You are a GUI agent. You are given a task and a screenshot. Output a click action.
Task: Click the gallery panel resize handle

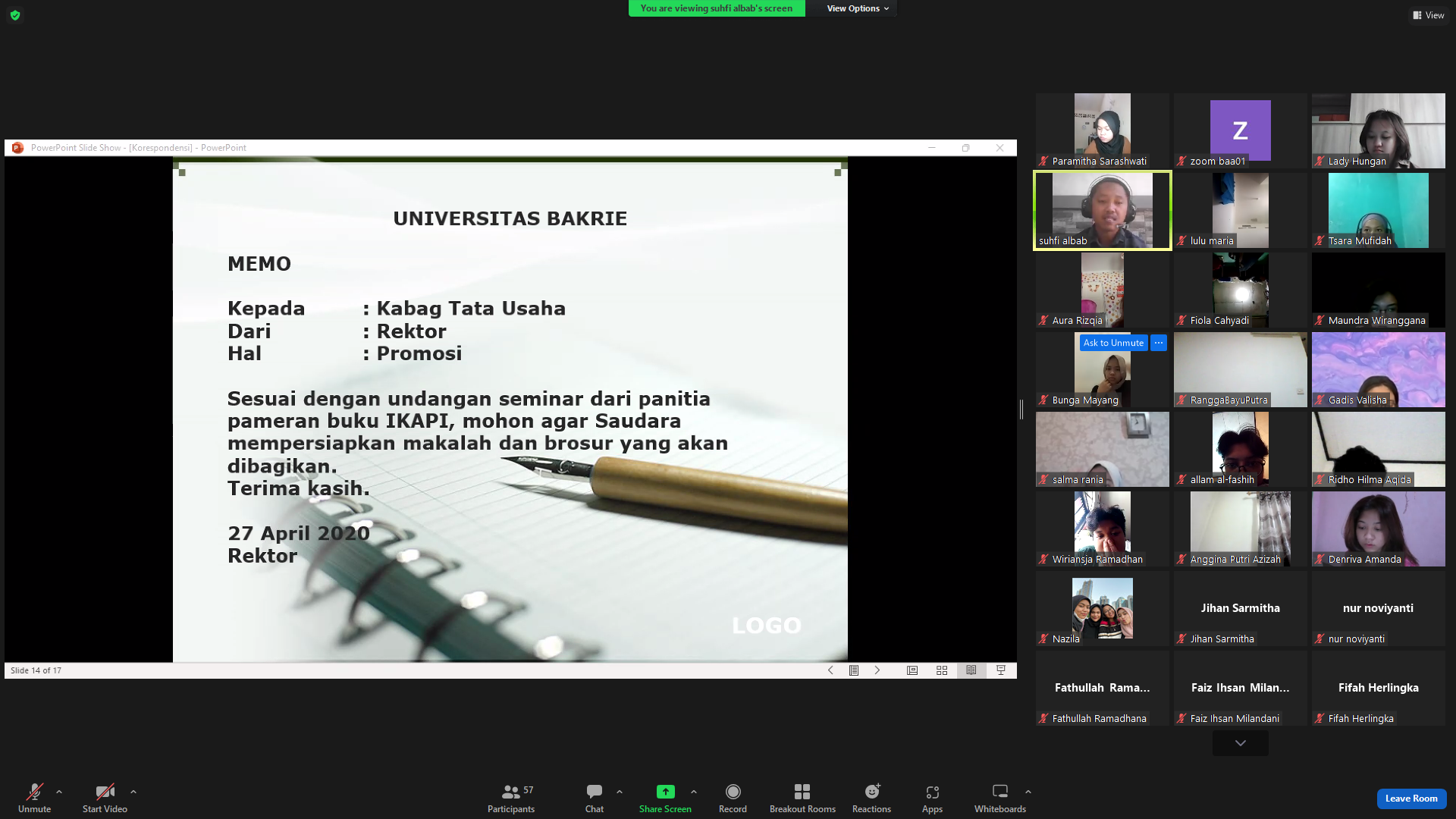1021,409
